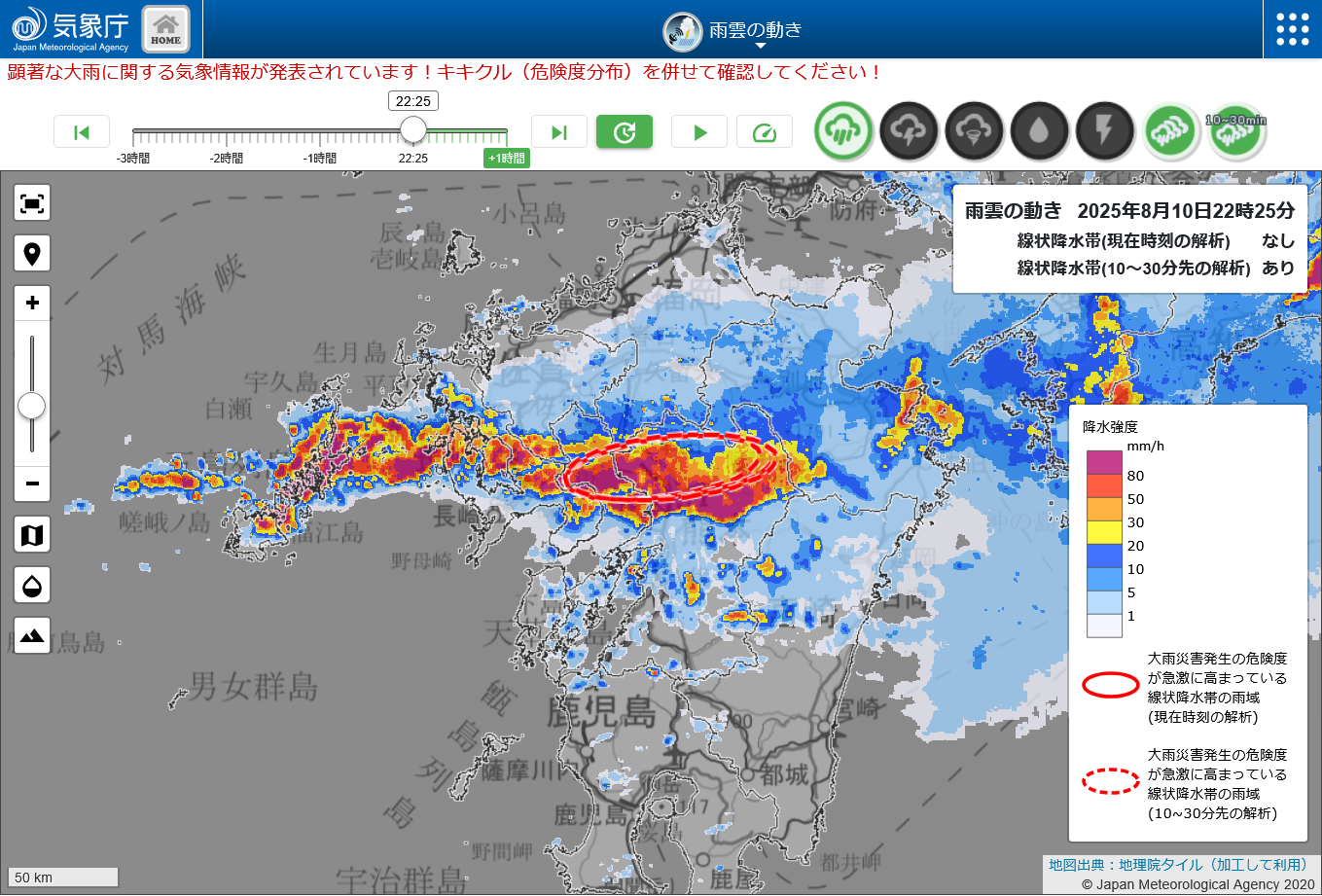This screenshot has height=896, width=1322.
Task: Toggle the rain cloud layer icon
Action: point(843,130)
